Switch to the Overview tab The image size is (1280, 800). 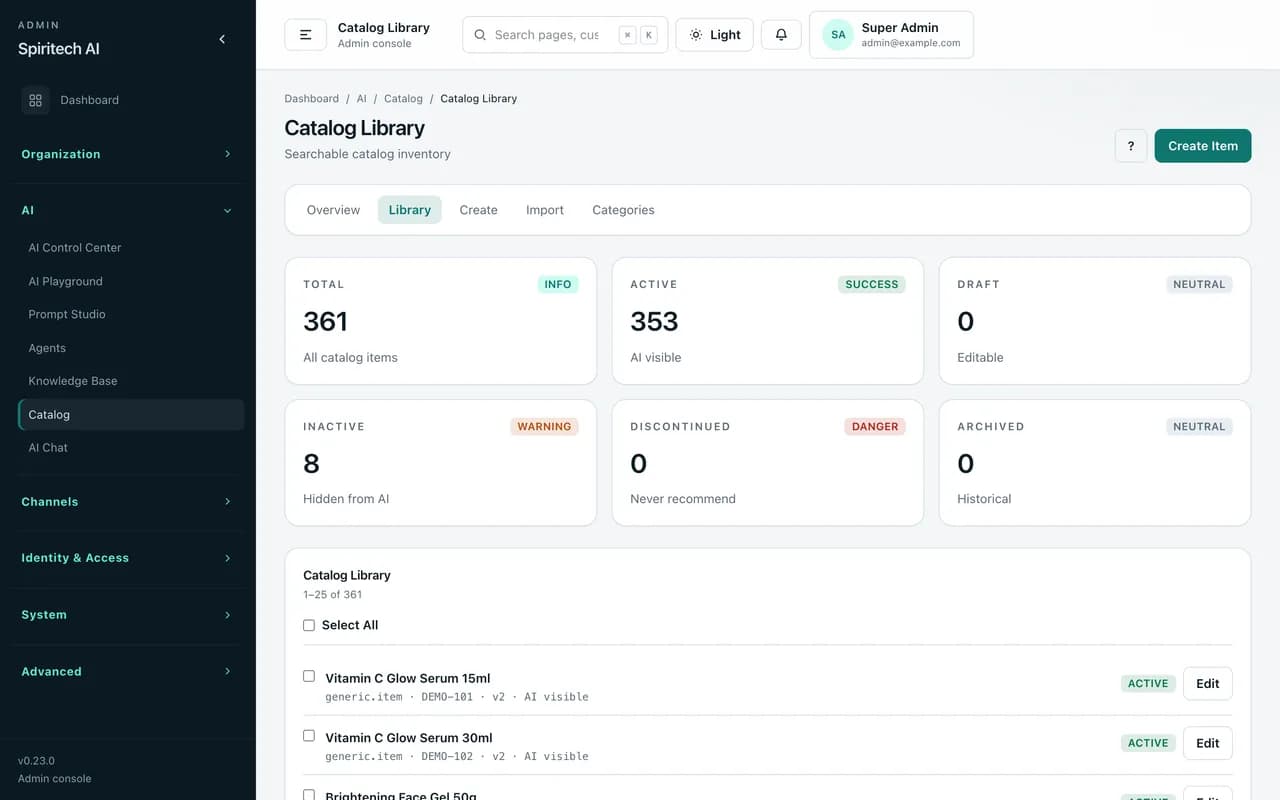(x=333, y=210)
